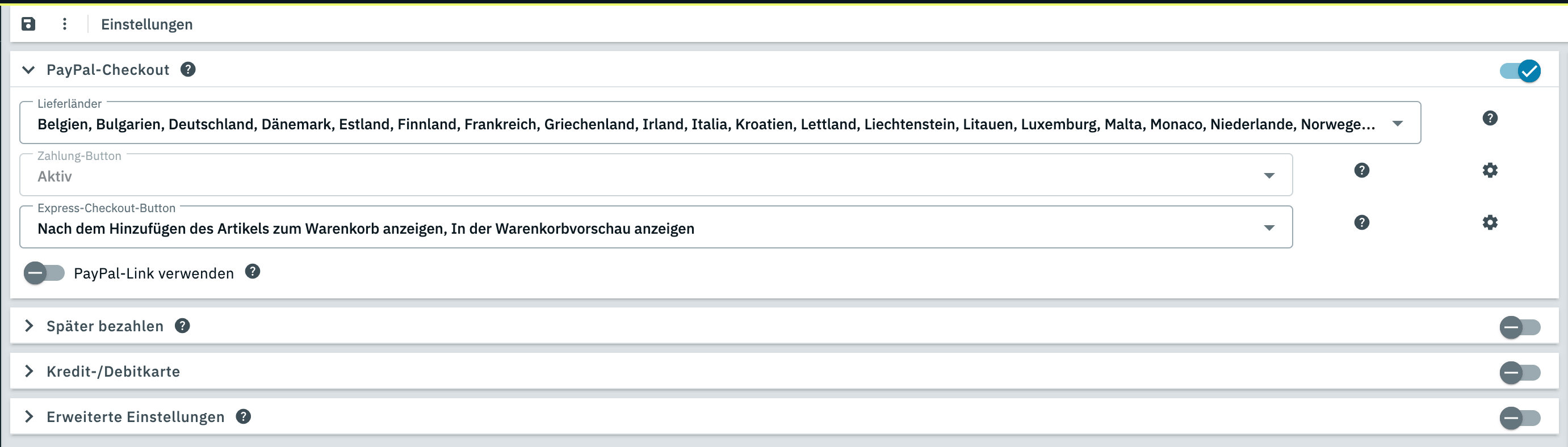The image size is (1568, 447).
Task: Disable the PayPal-Checkout toggle
Action: click(x=1520, y=71)
